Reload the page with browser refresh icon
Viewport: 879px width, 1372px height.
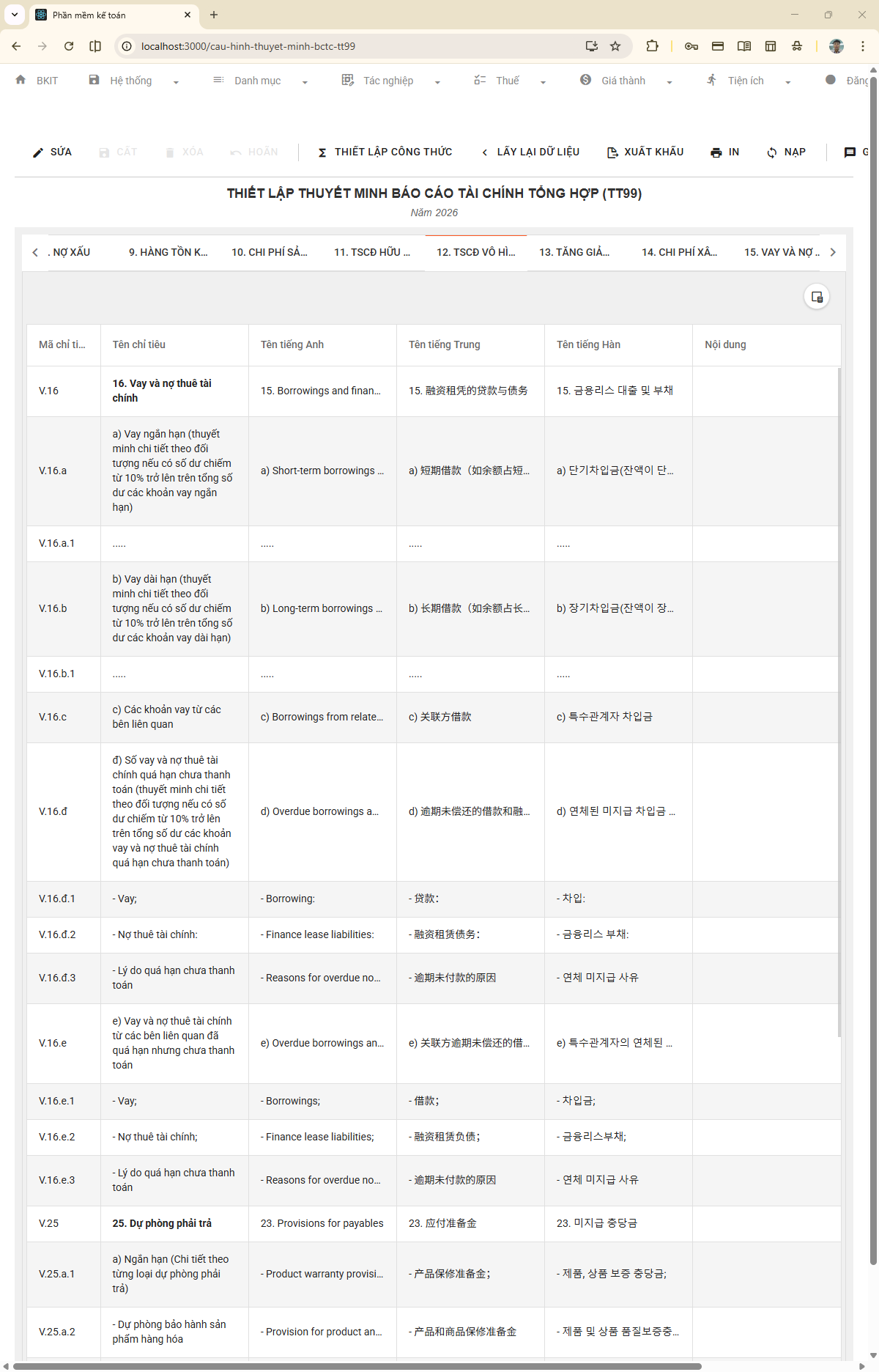pos(69,46)
